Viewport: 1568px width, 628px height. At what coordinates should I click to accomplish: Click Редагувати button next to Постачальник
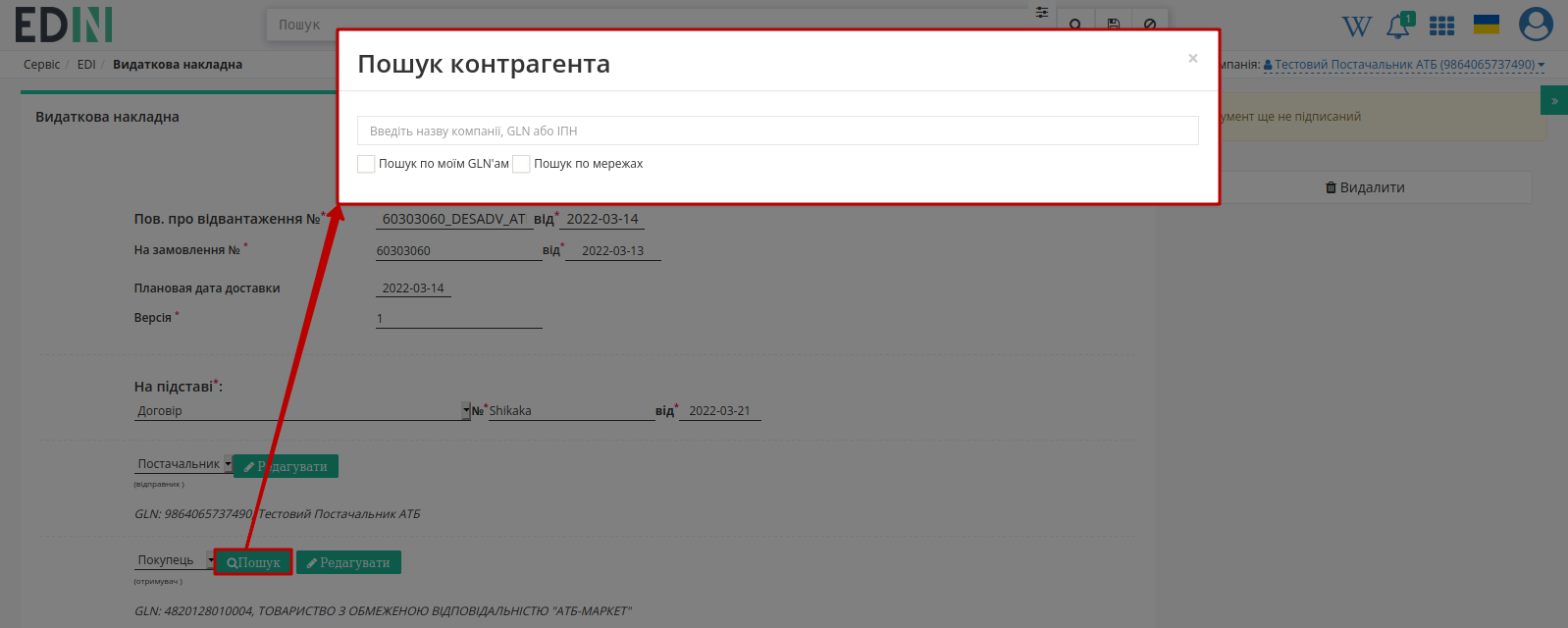[x=286, y=466]
